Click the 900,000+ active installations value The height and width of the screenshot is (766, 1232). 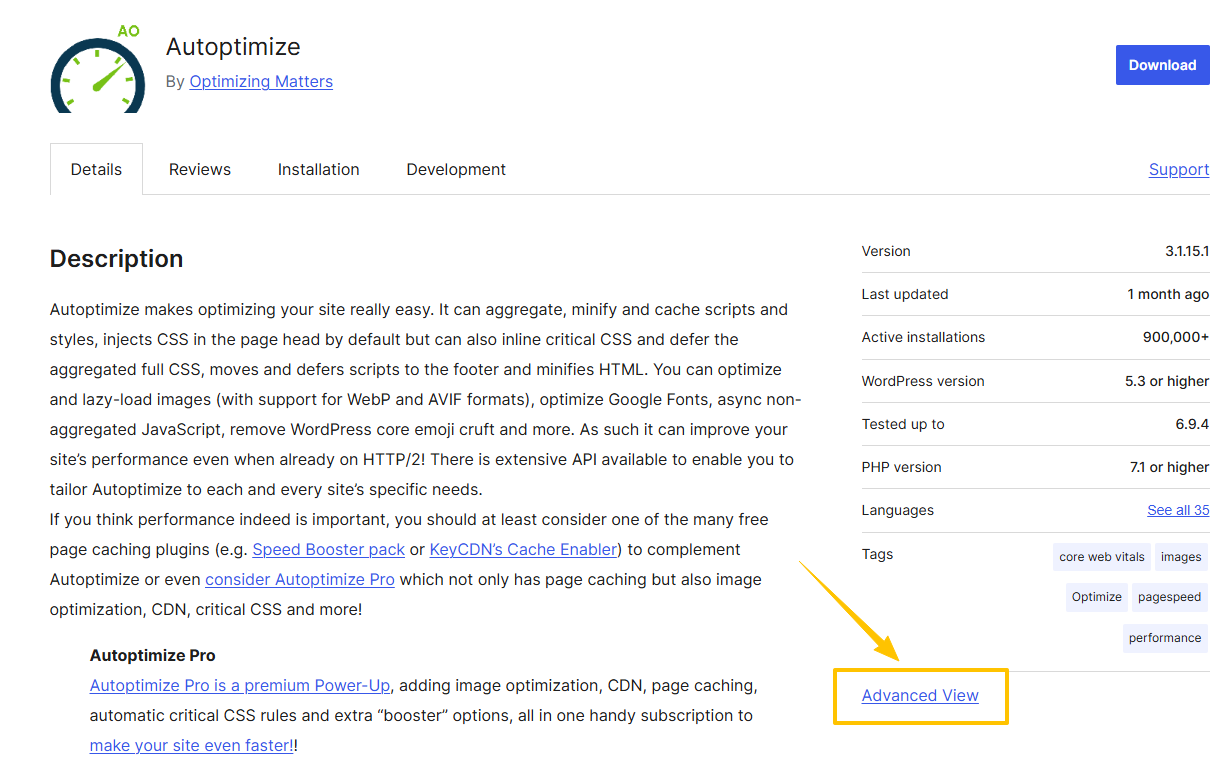tap(1176, 337)
